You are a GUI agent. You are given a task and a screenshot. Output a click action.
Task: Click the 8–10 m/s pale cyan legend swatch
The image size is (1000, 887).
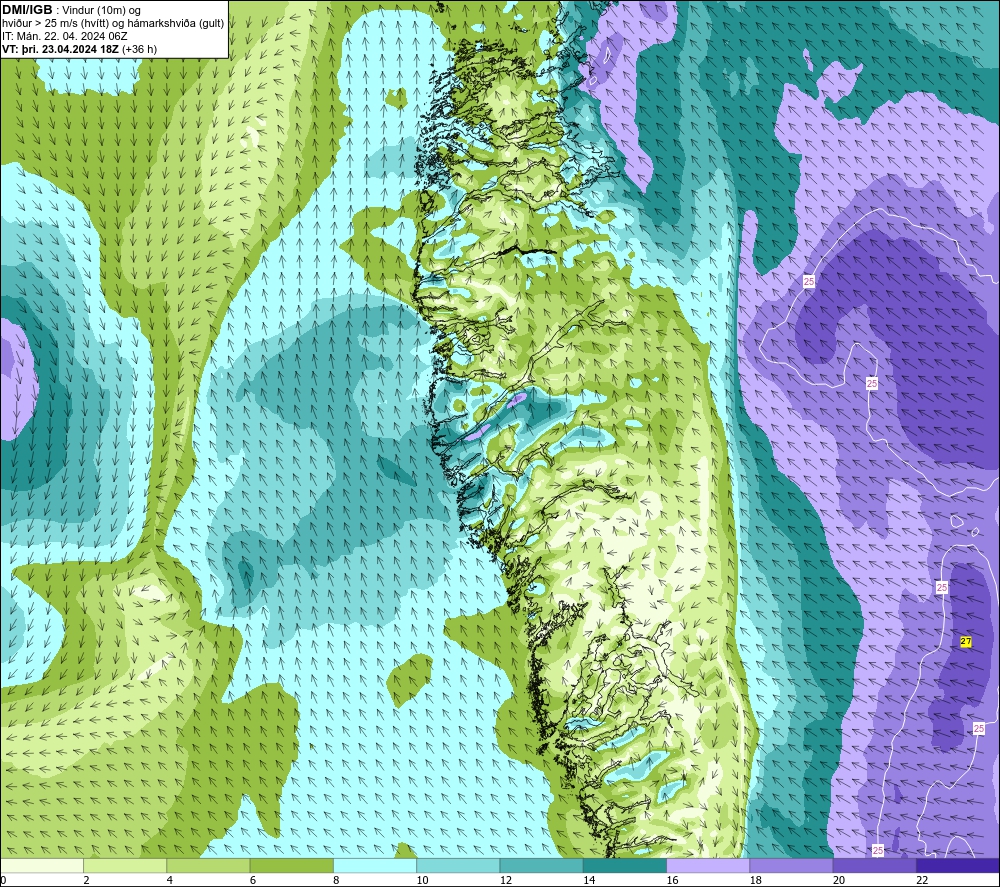375,866
